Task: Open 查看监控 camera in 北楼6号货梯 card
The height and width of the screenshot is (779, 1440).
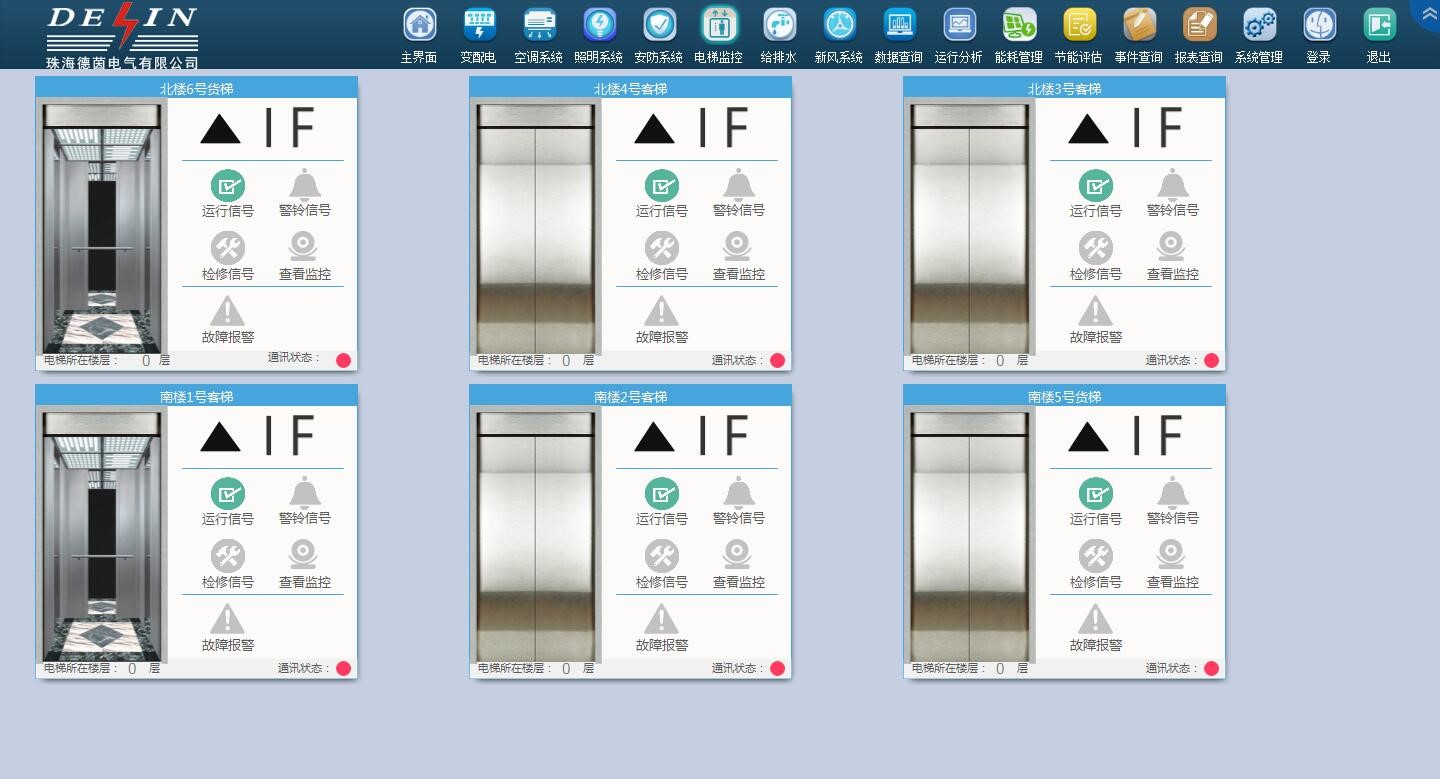Action: [x=305, y=247]
